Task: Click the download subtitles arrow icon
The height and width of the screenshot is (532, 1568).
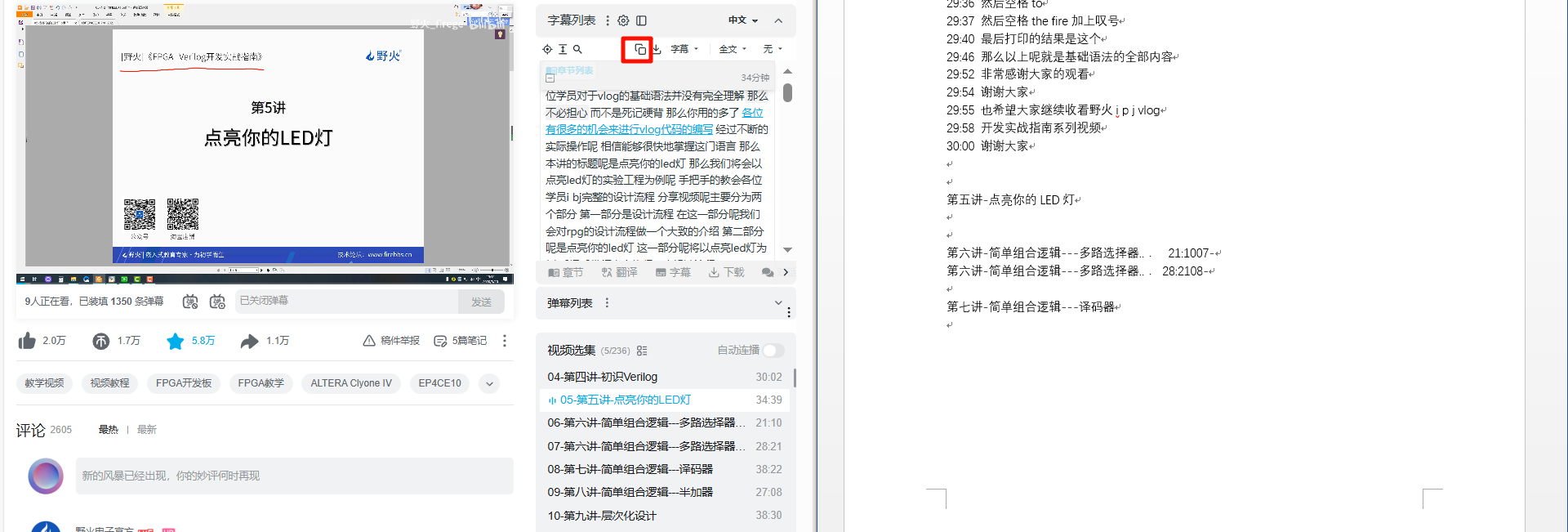Action: (657, 49)
